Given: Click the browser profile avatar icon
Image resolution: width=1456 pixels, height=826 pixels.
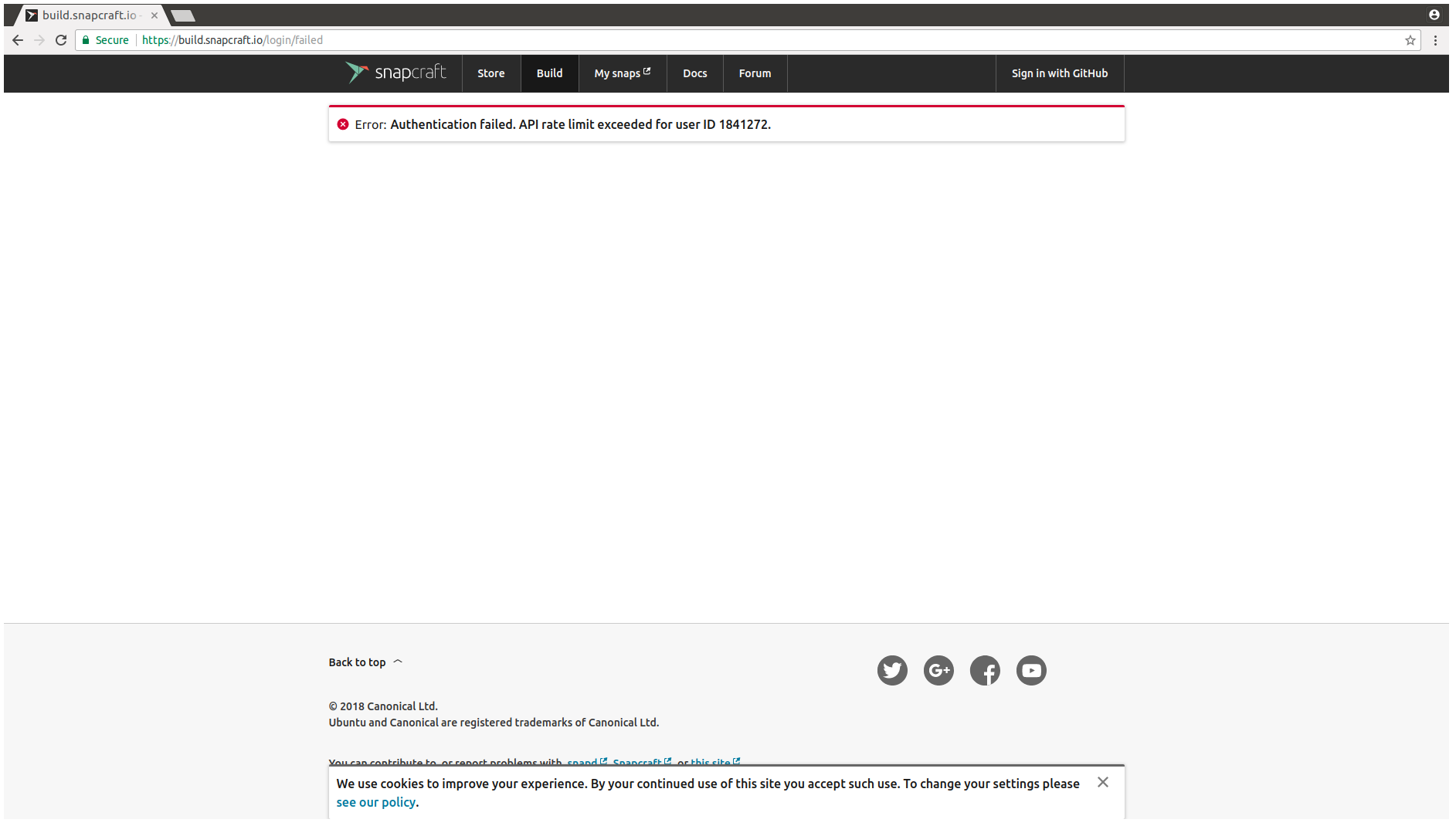Looking at the screenshot, I should tap(1435, 14).
